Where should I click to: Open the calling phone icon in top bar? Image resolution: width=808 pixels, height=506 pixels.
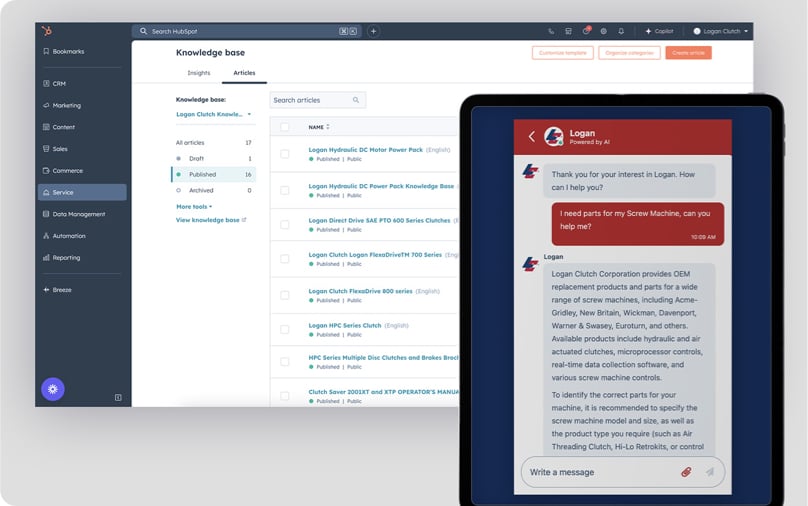coord(551,31)
